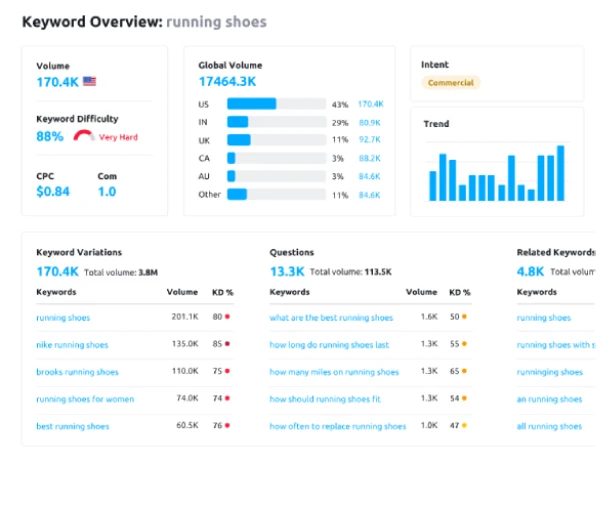Click the tallest last bar in Trend chart
The image size is (600, 530).
(x=561, y=173)
